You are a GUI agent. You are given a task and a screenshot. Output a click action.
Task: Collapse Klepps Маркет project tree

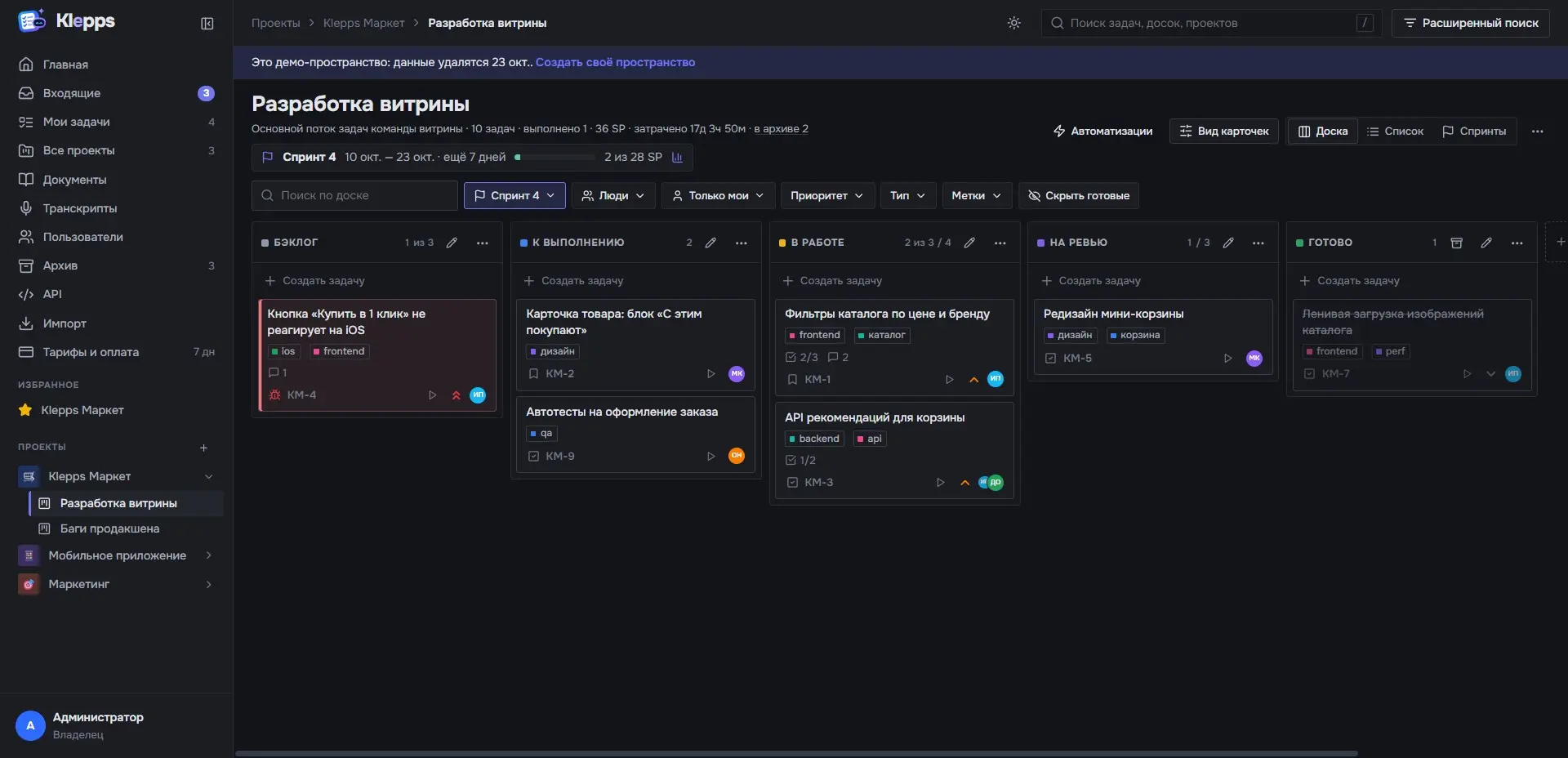(208, 477)
